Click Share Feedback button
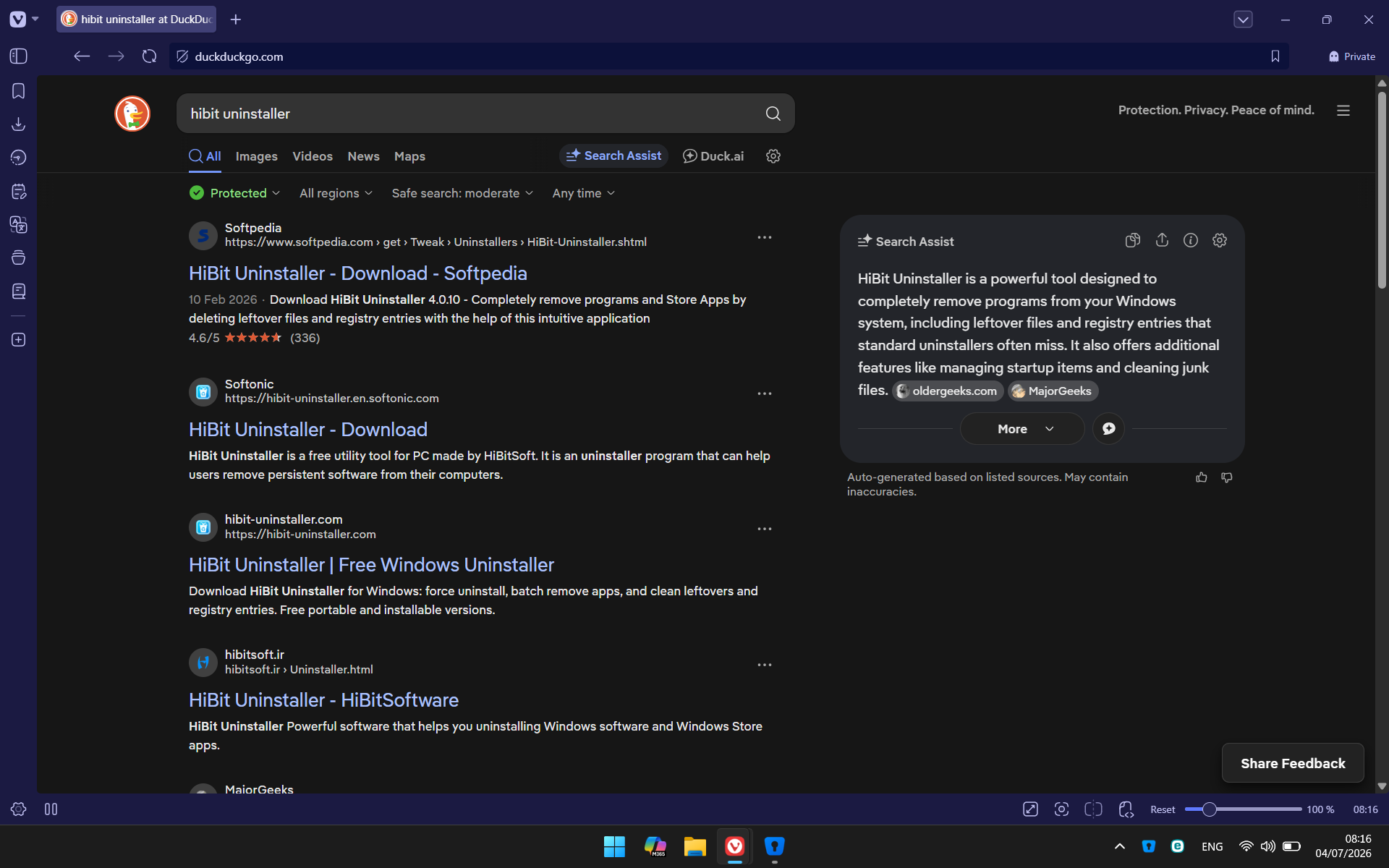1389x868 pixels. (x=1293, y=763)
